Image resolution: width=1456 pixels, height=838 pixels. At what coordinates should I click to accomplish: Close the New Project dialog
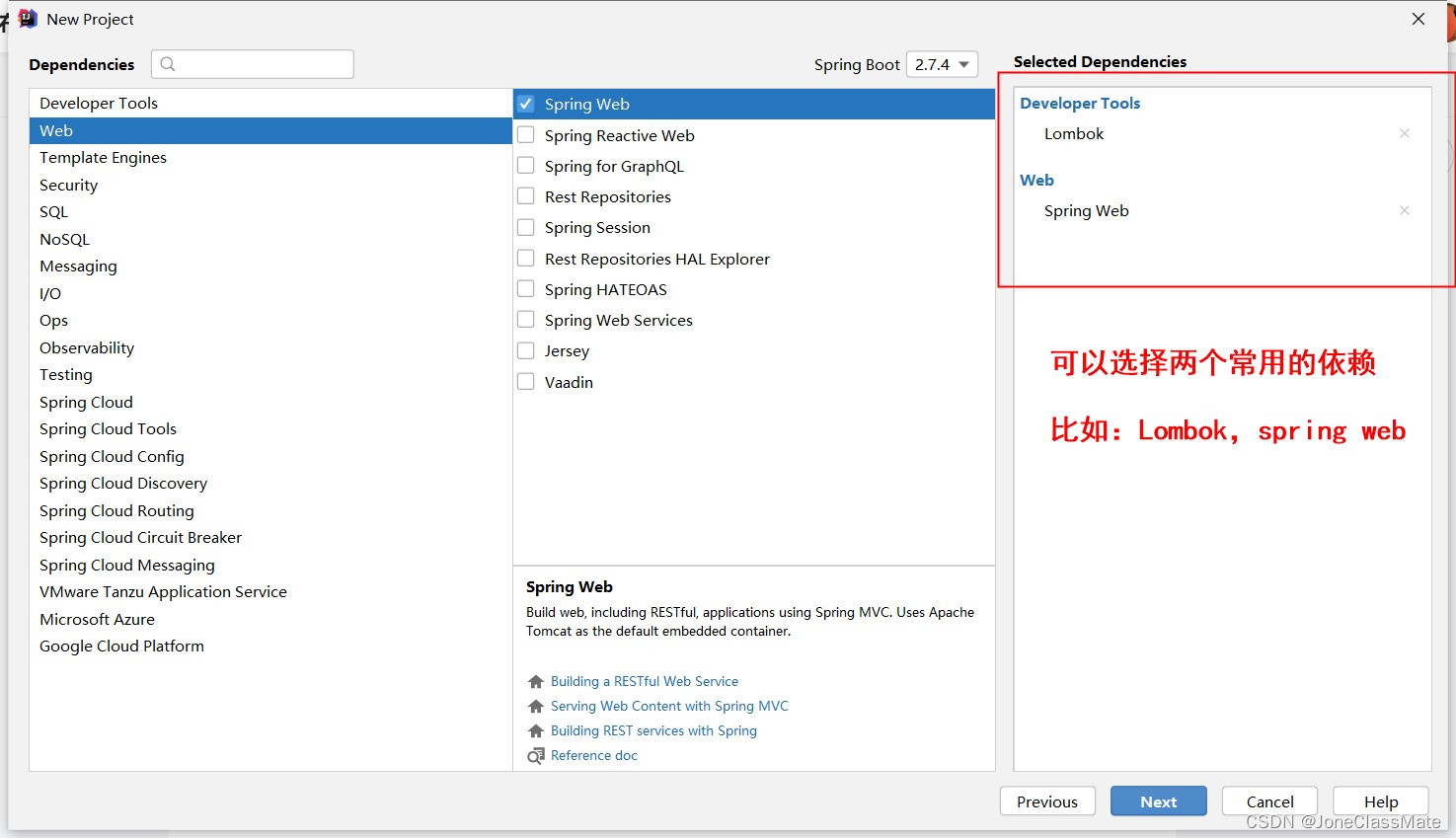(1418, 19)
